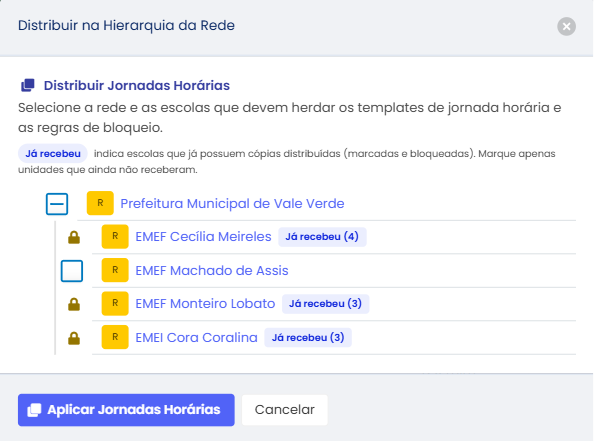Check the EMEF Machado de Assis checkbox

click(72, 271)
